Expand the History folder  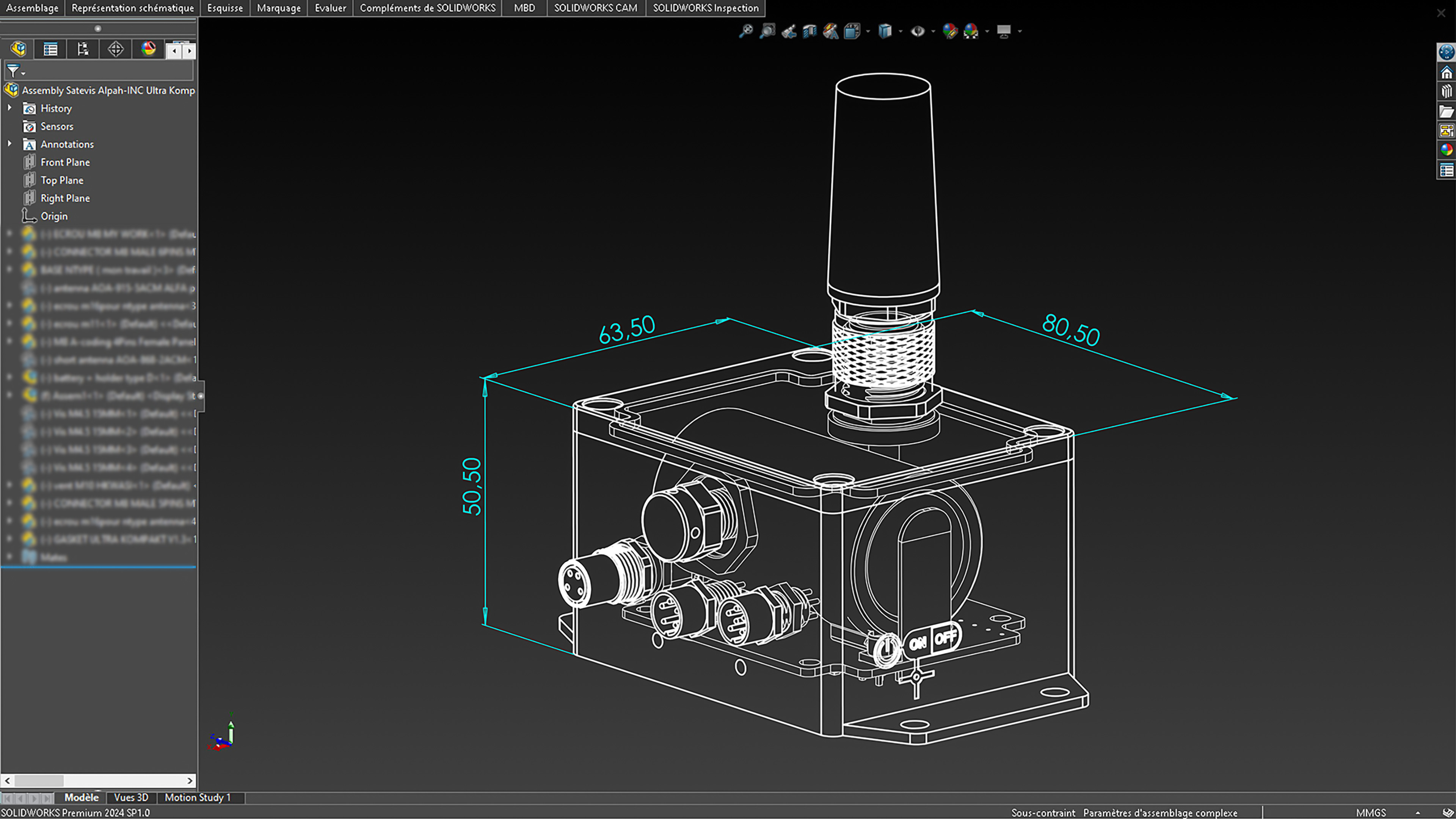pos(9,107)
